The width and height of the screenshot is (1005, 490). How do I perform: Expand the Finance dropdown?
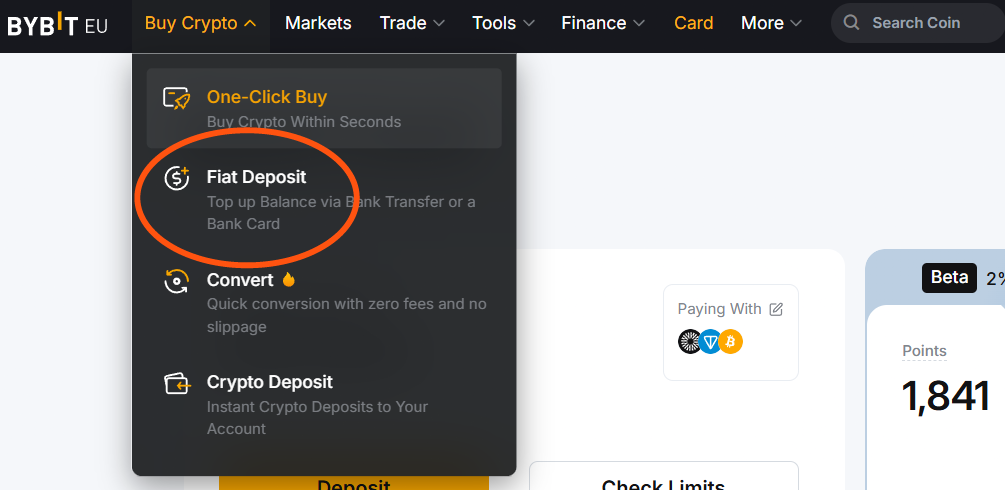point(603,23)
